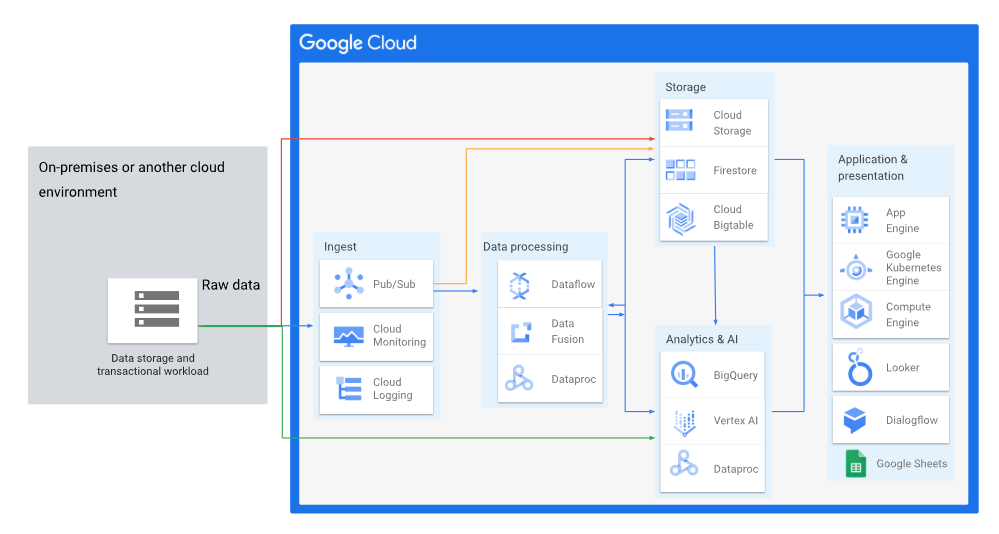Click the Google Cloud header title
This screenshot has width=999, height=534.
point(358,43)
